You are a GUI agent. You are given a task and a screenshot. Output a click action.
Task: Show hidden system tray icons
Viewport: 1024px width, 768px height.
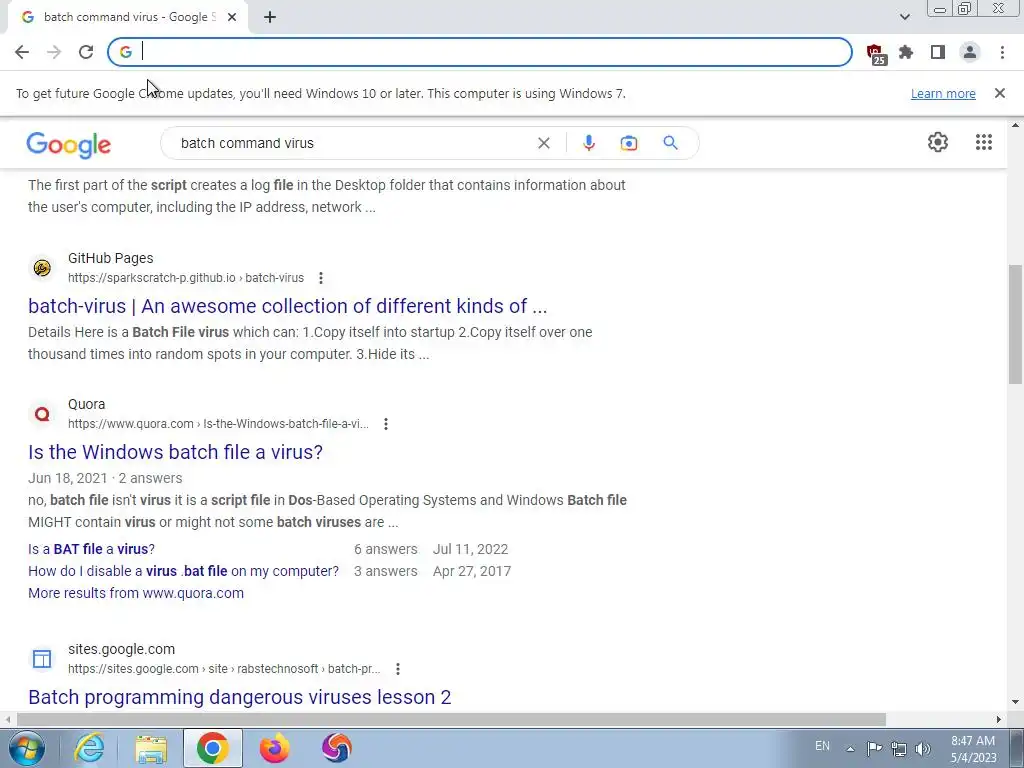pos(850,749)
